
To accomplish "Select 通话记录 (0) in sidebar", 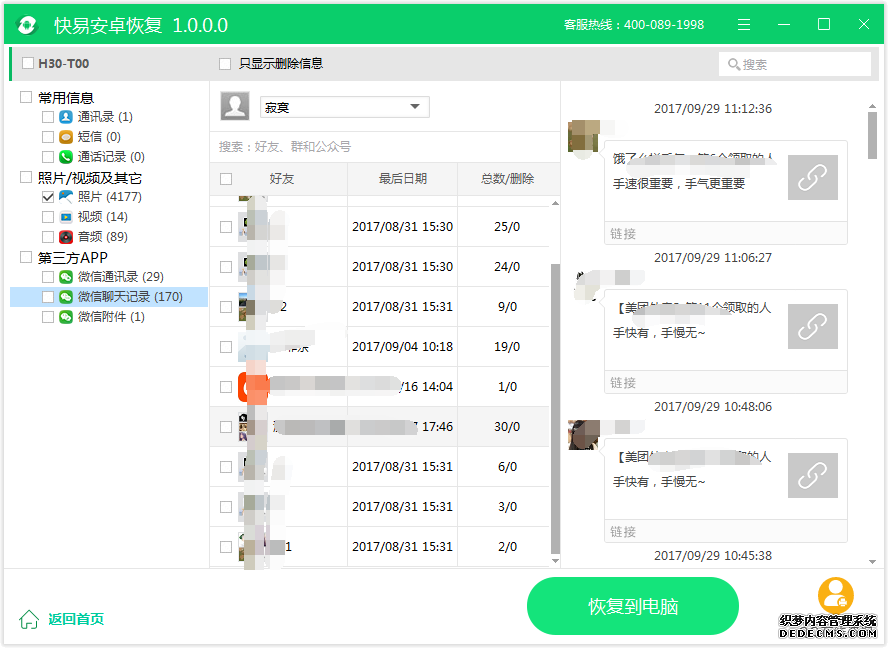I will pyautogui.click(x=111, y=156).
